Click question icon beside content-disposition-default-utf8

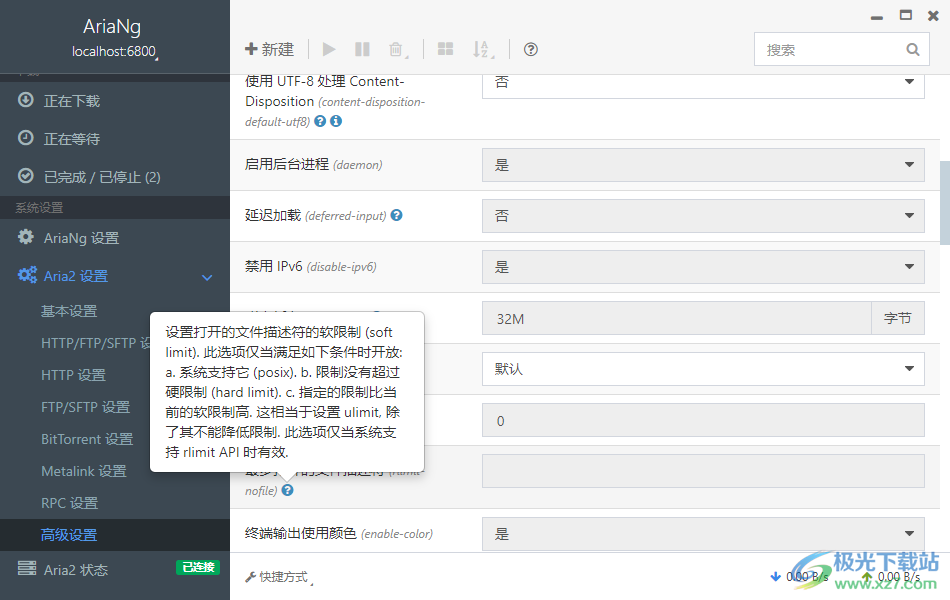pyautogui.click(x=321, y=121)
